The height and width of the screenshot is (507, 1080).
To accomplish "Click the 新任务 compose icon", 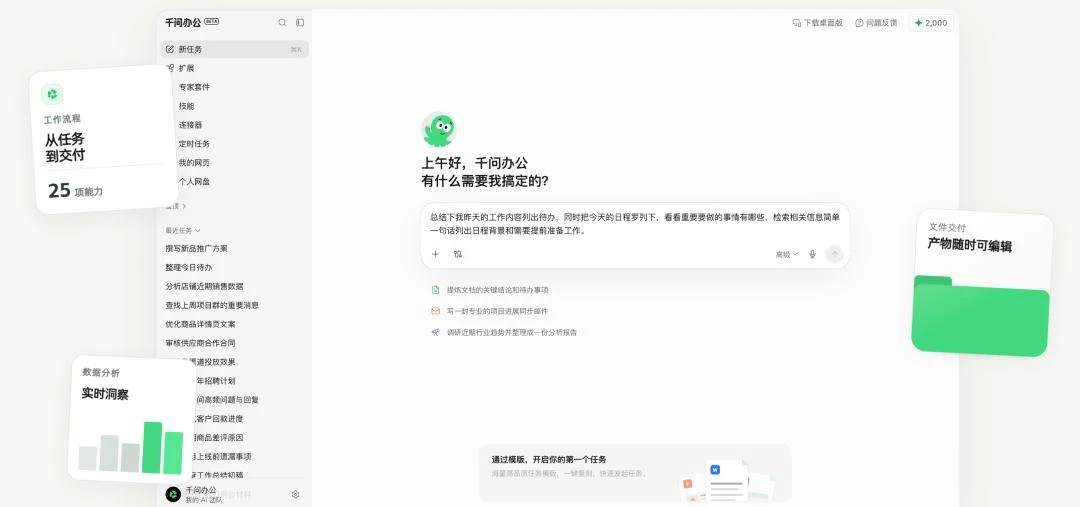I will 170,50.
